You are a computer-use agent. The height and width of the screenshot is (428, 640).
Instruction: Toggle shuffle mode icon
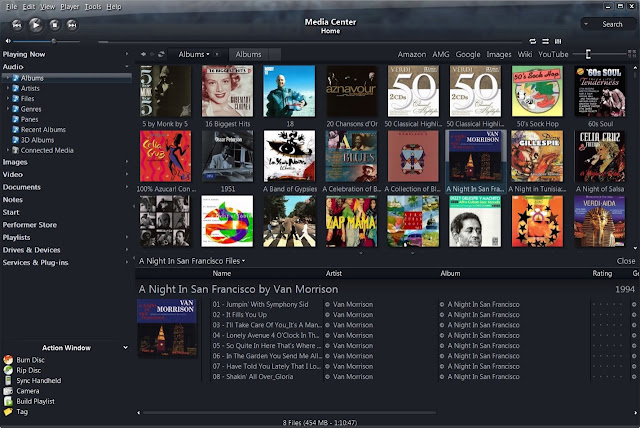545,41
